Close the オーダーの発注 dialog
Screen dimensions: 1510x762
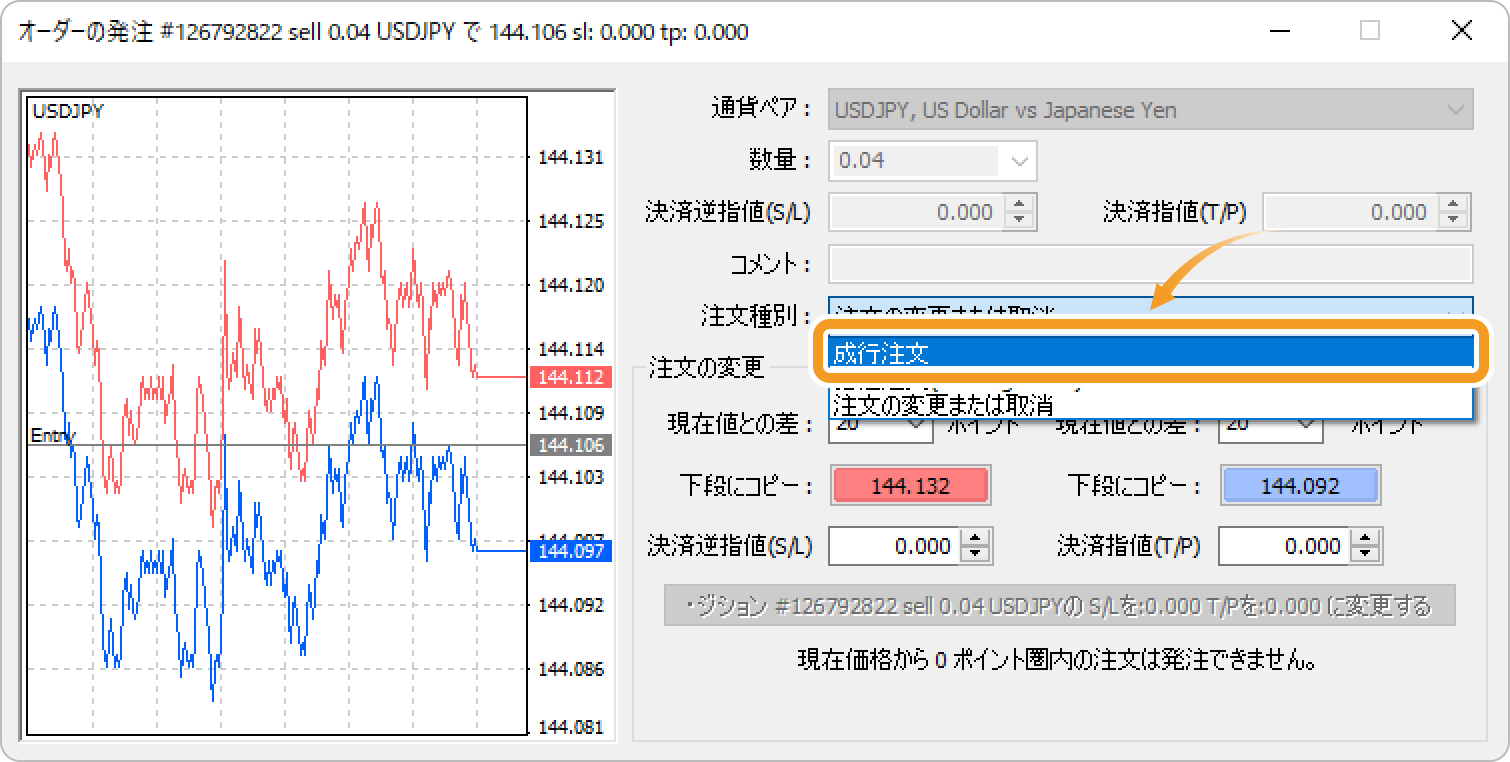1461,31
